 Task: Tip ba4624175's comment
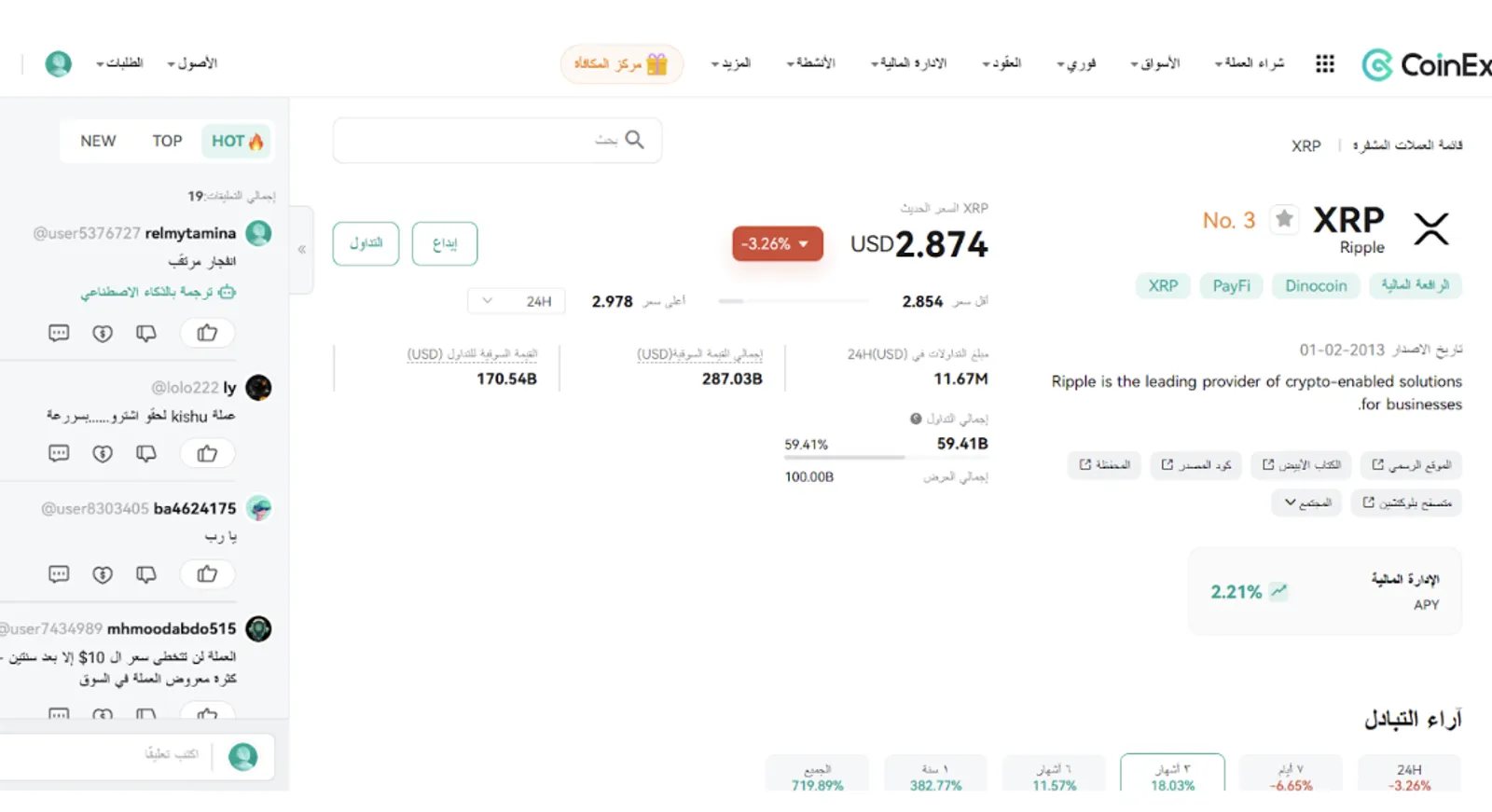click(x=103, y=574)
